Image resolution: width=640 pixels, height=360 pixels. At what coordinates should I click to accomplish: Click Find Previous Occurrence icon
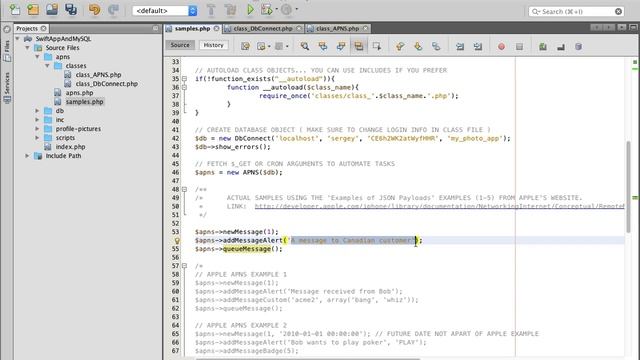pyautogui.click(x=322, y=47)
